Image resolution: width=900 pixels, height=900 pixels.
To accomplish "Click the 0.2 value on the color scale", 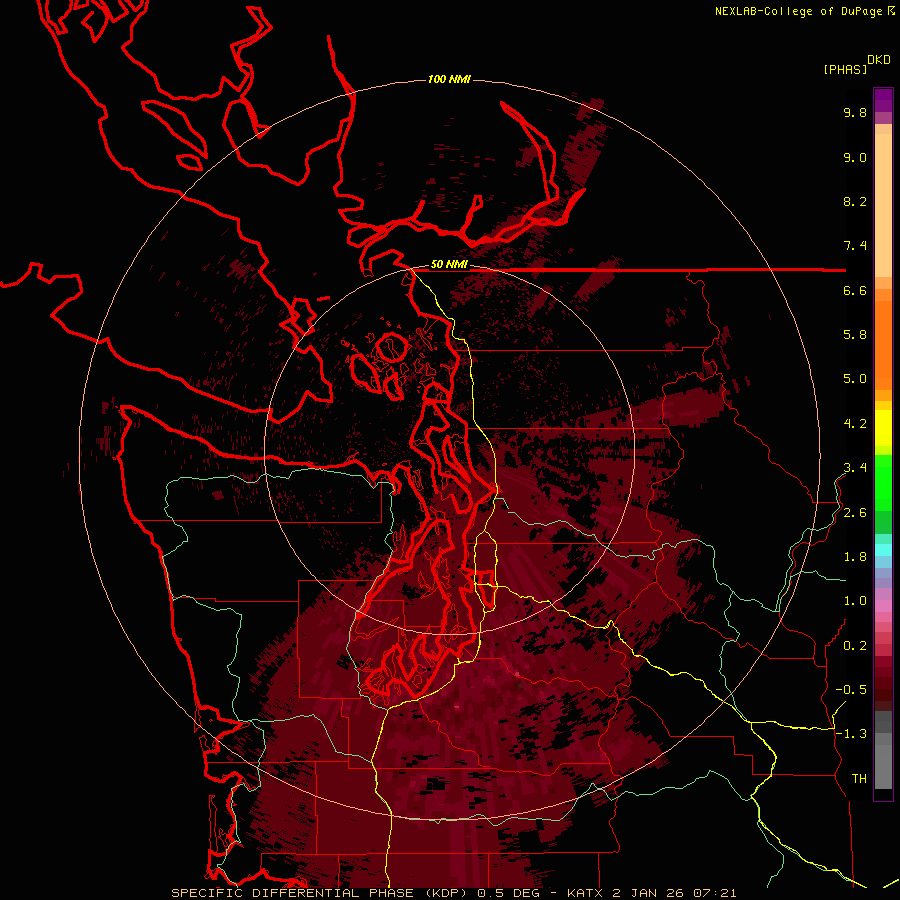I will (855, 646).
